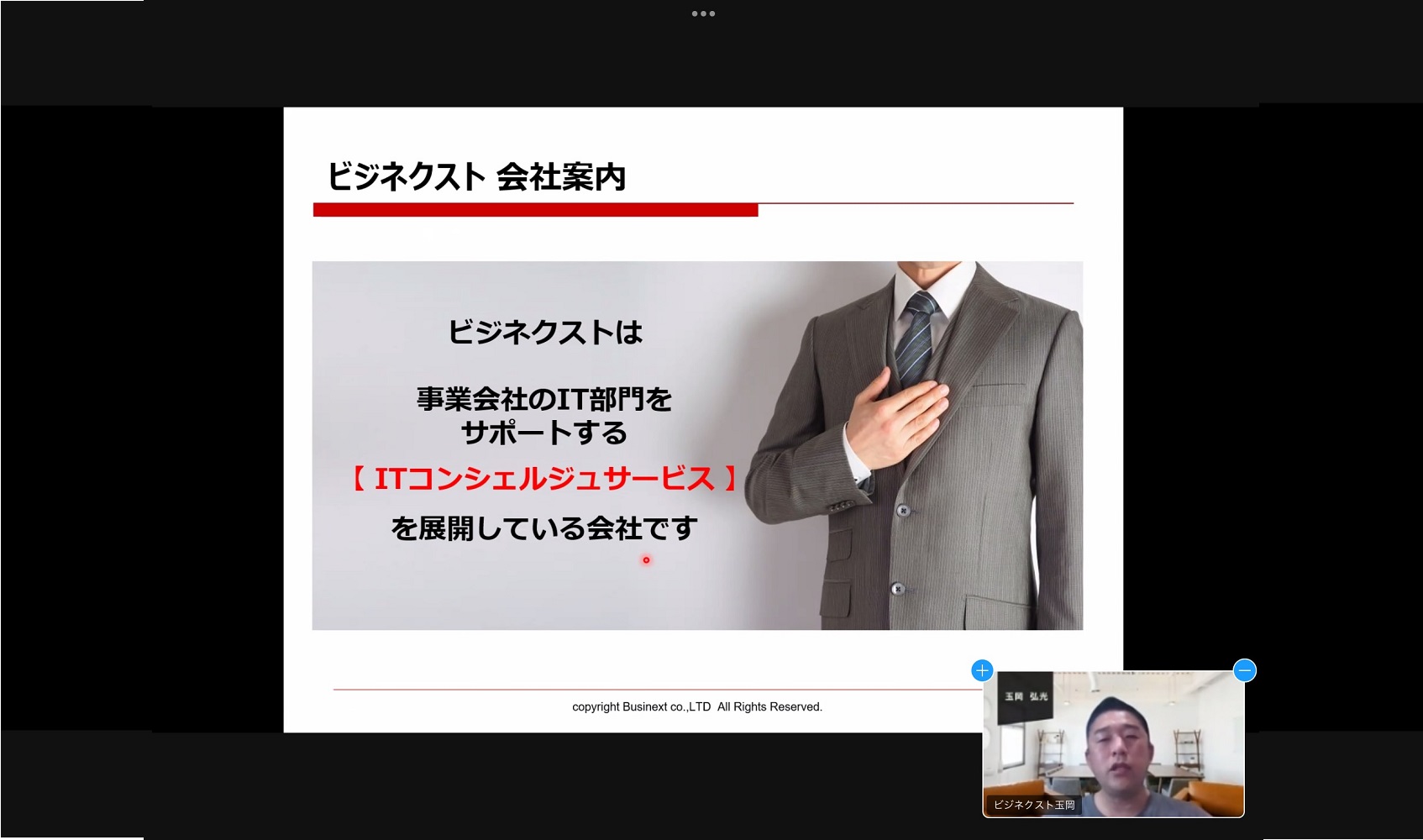1423x840 pixels.
Task: Click the を展開している会社です line
Action: coord(544,528)
